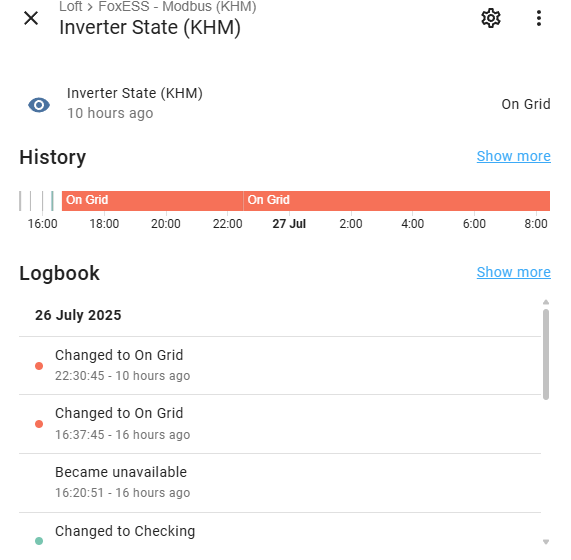Click the On Grid state value
The image size is (571, 560).
526,104
